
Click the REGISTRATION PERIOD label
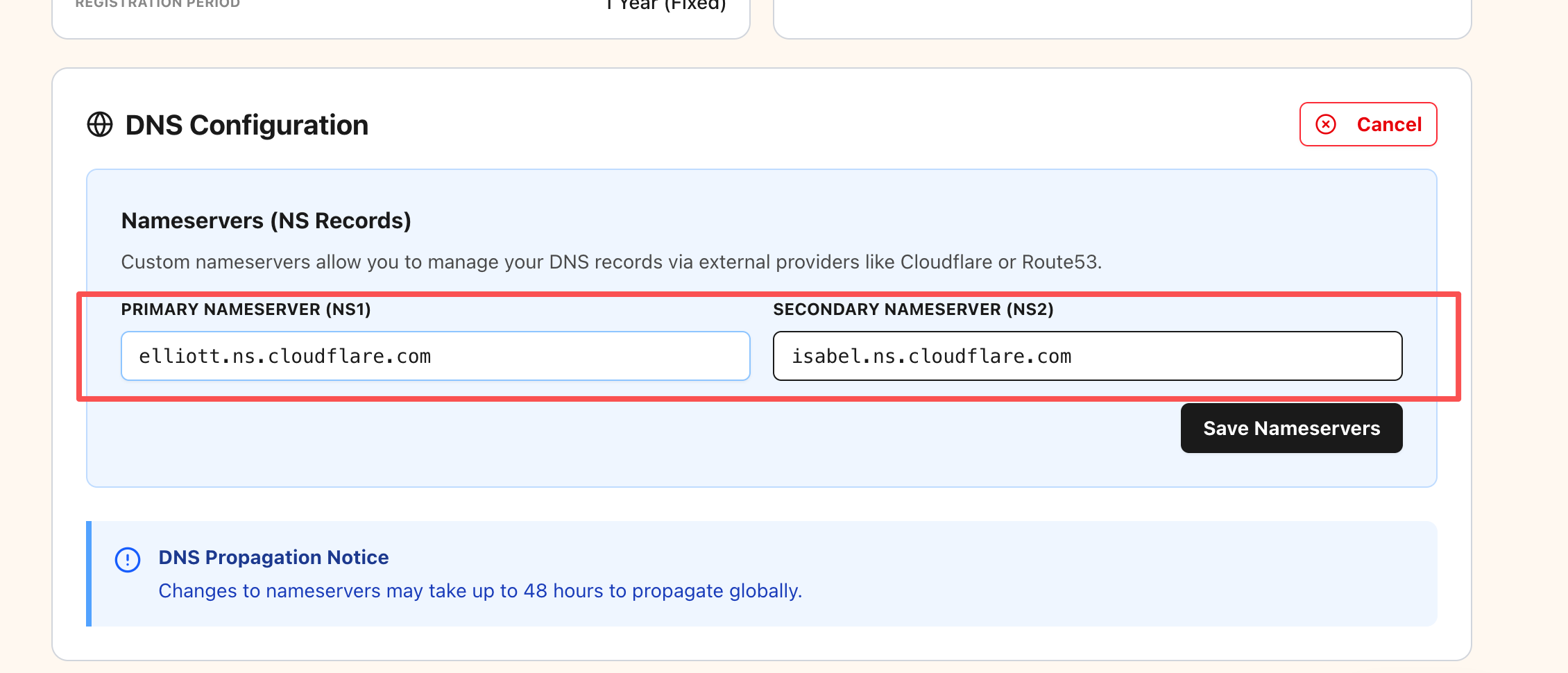click(x=157, y=4)
